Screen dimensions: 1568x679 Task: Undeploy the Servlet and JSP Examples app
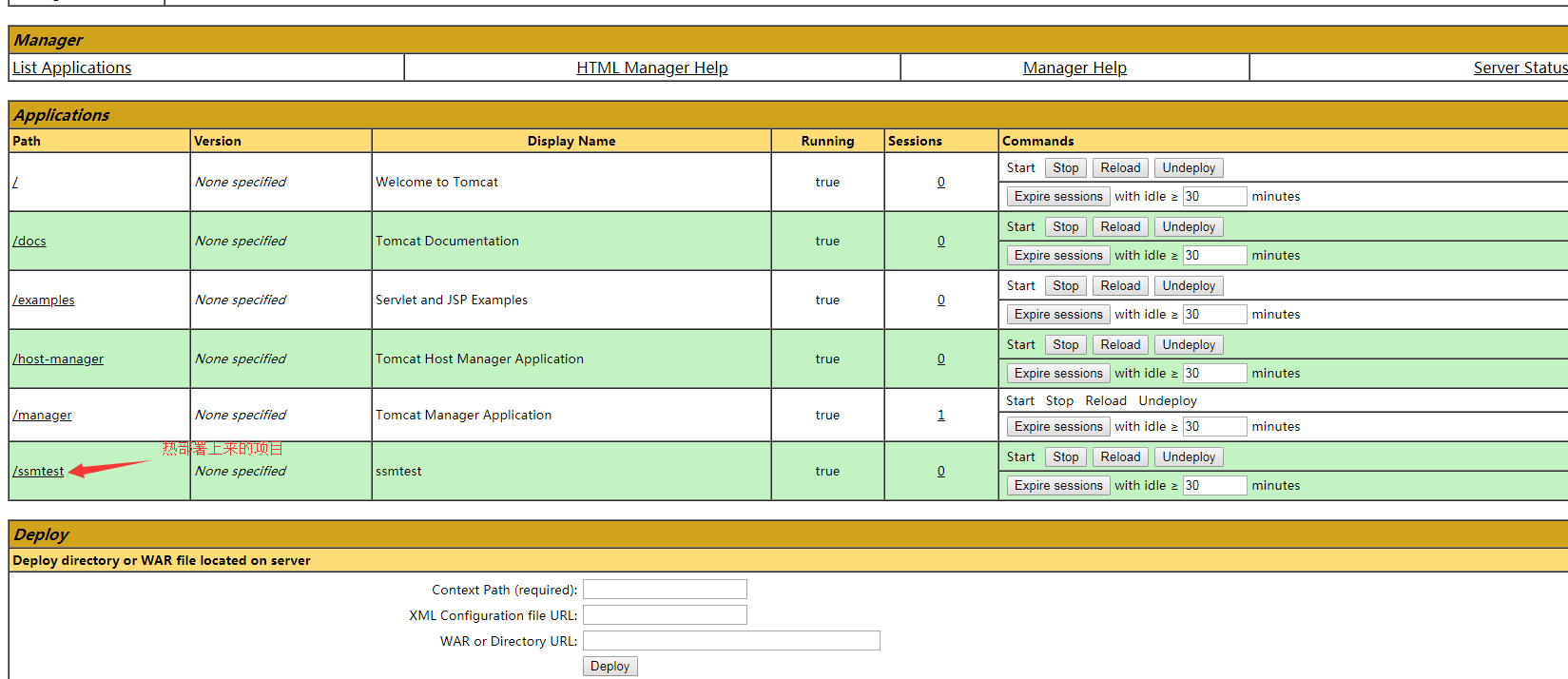pyautogui.click(x=1189, y=285)
